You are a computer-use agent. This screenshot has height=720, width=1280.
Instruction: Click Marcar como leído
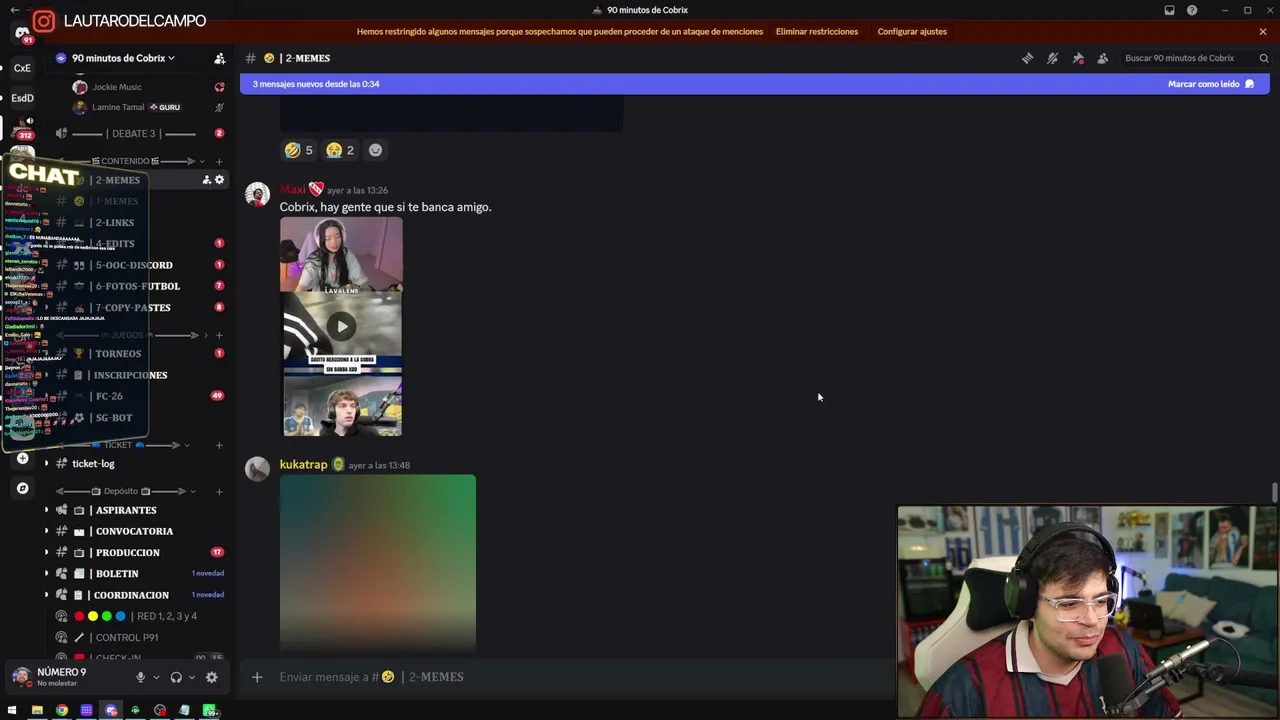pos(1211,84)
